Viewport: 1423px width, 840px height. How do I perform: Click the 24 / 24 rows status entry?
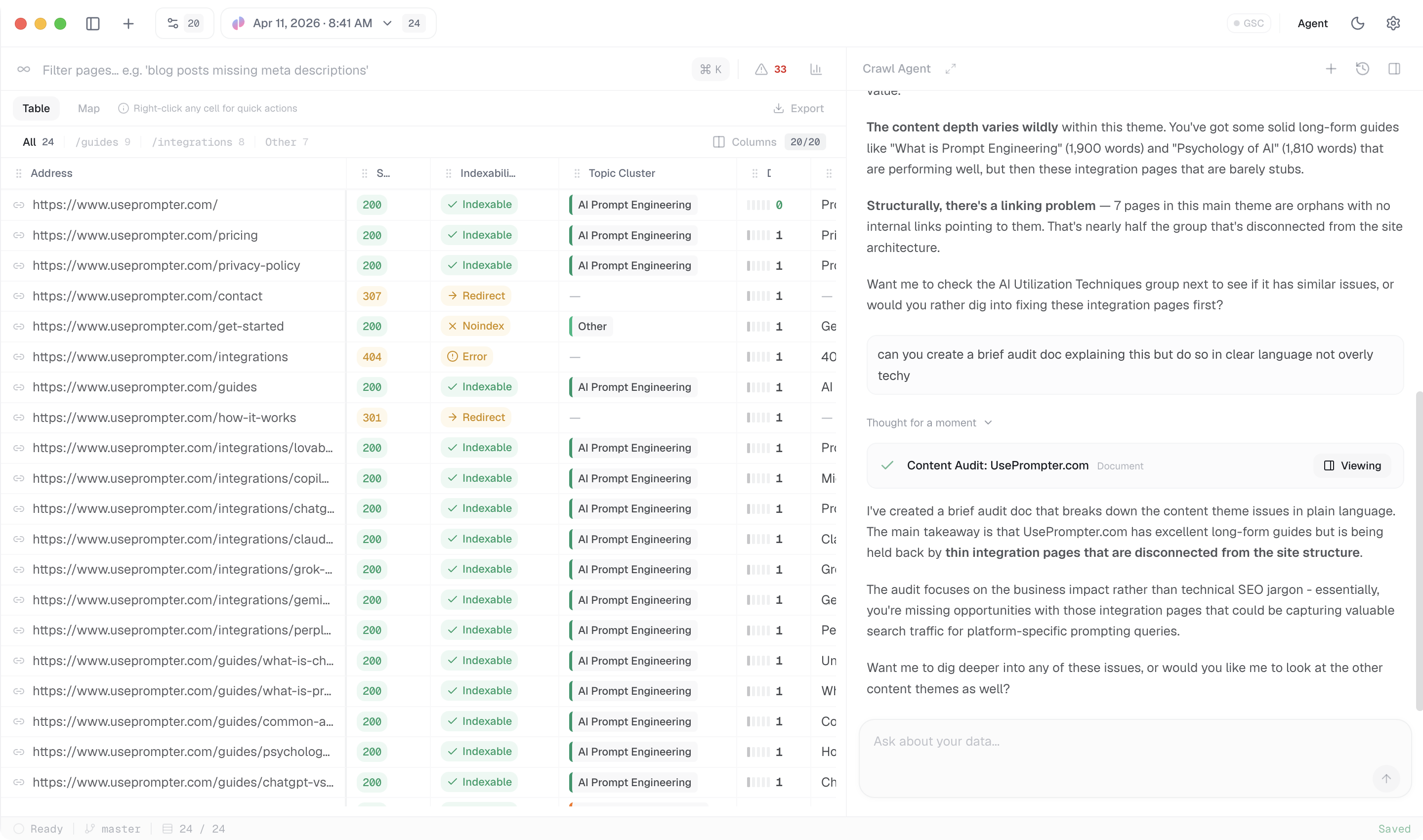194,829
